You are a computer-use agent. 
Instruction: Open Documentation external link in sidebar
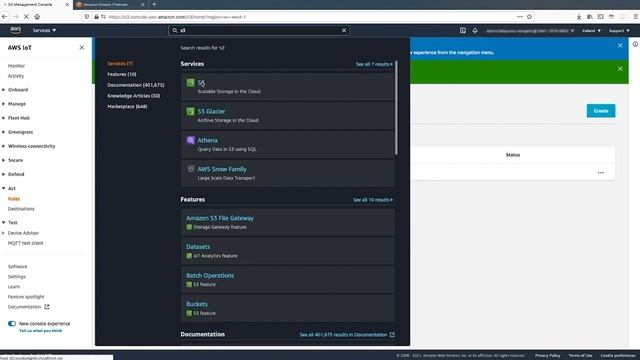point(28,307)
